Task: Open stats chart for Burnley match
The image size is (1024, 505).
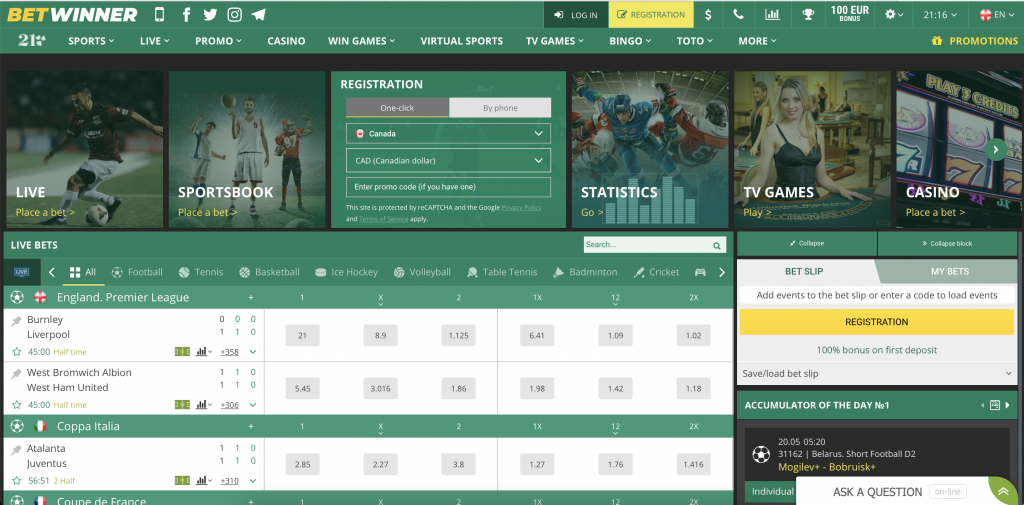Action: click(x=204, y=351)
